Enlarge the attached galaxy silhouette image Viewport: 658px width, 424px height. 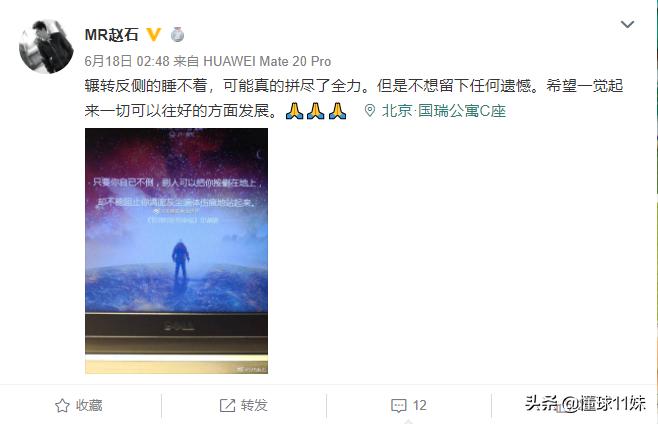click(x=176, y=251)
